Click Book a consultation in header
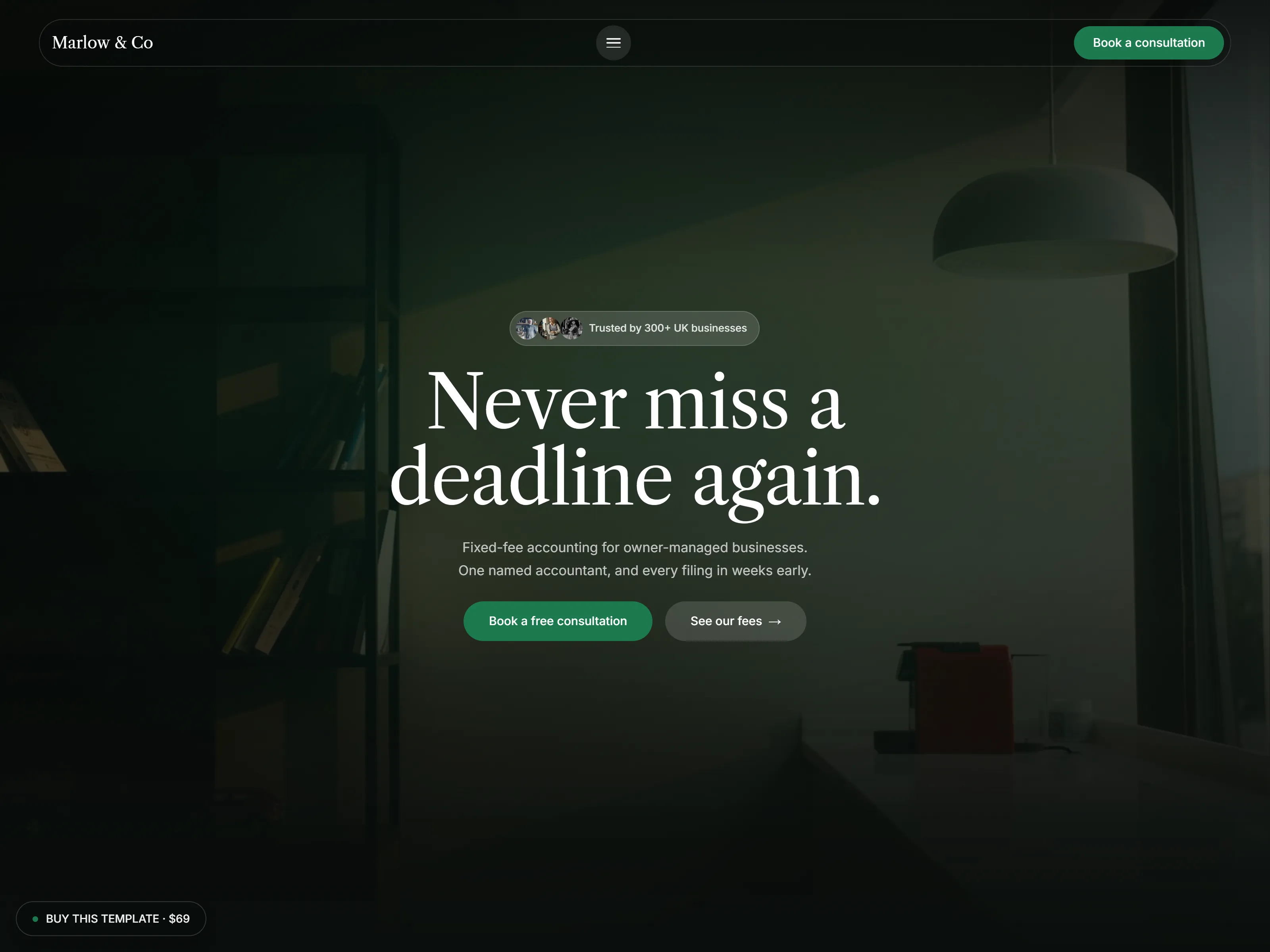 1148,42
